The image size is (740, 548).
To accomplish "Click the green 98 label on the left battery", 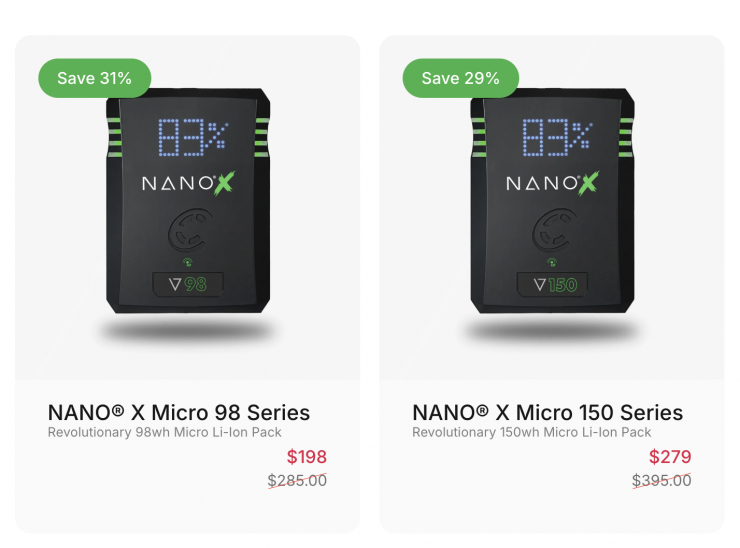I will tap(194, 284).
